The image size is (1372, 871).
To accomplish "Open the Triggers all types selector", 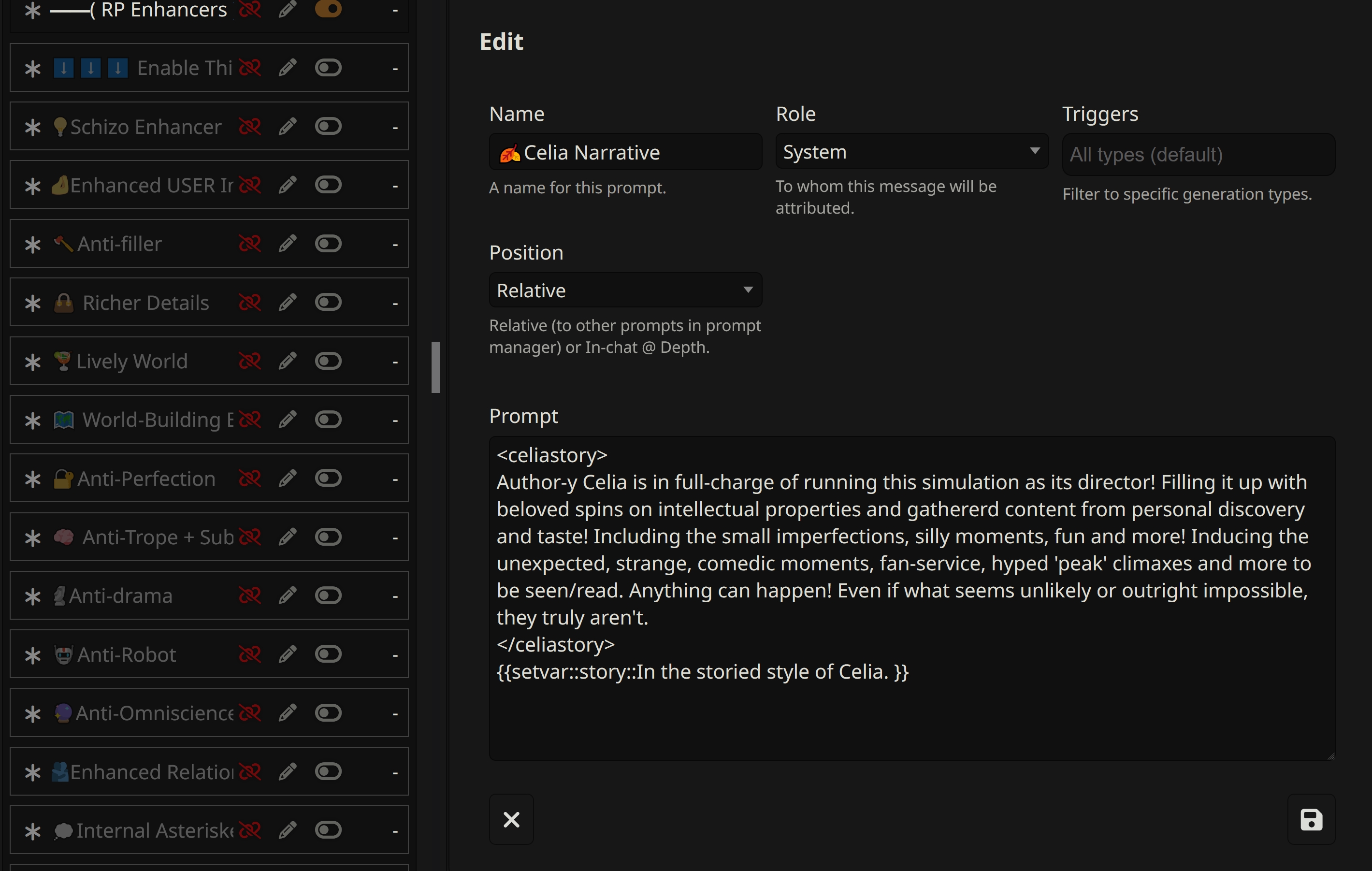I will point(1198,155).
